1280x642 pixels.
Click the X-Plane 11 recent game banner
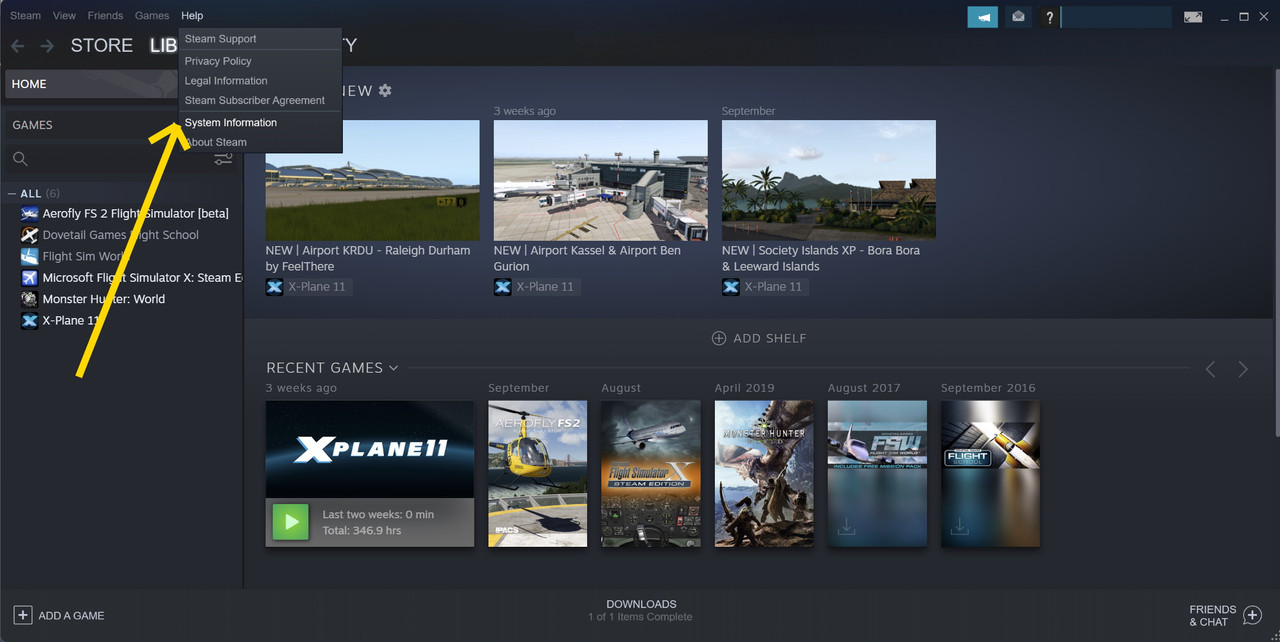[x=370, y=450]
